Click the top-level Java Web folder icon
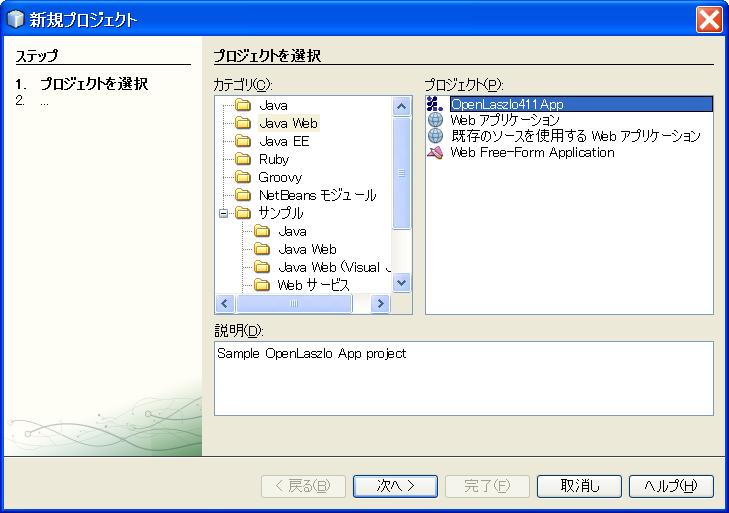This screenshot has width=729, height=513. point(243,123)
